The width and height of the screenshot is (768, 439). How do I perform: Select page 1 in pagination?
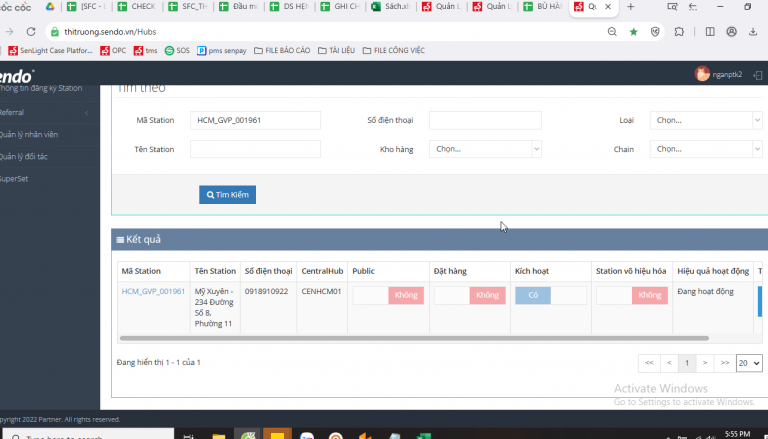point(687,363)
